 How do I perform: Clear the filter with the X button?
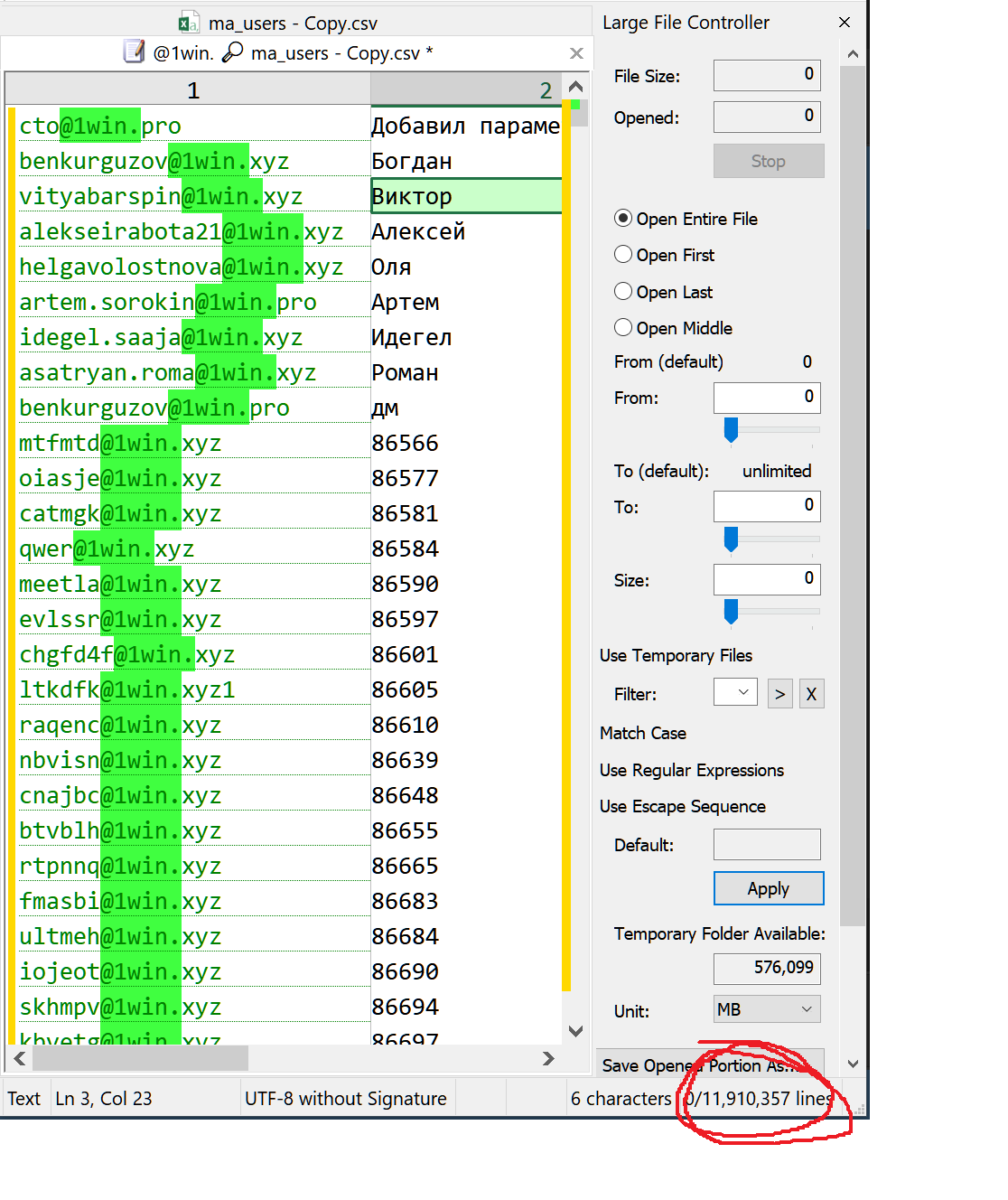(811, 694)
